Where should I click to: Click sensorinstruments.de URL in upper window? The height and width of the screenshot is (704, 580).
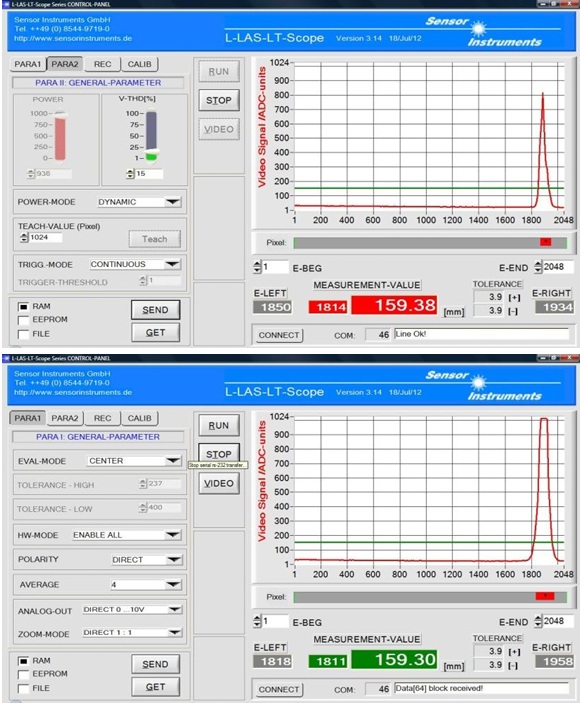pos(73,38)
